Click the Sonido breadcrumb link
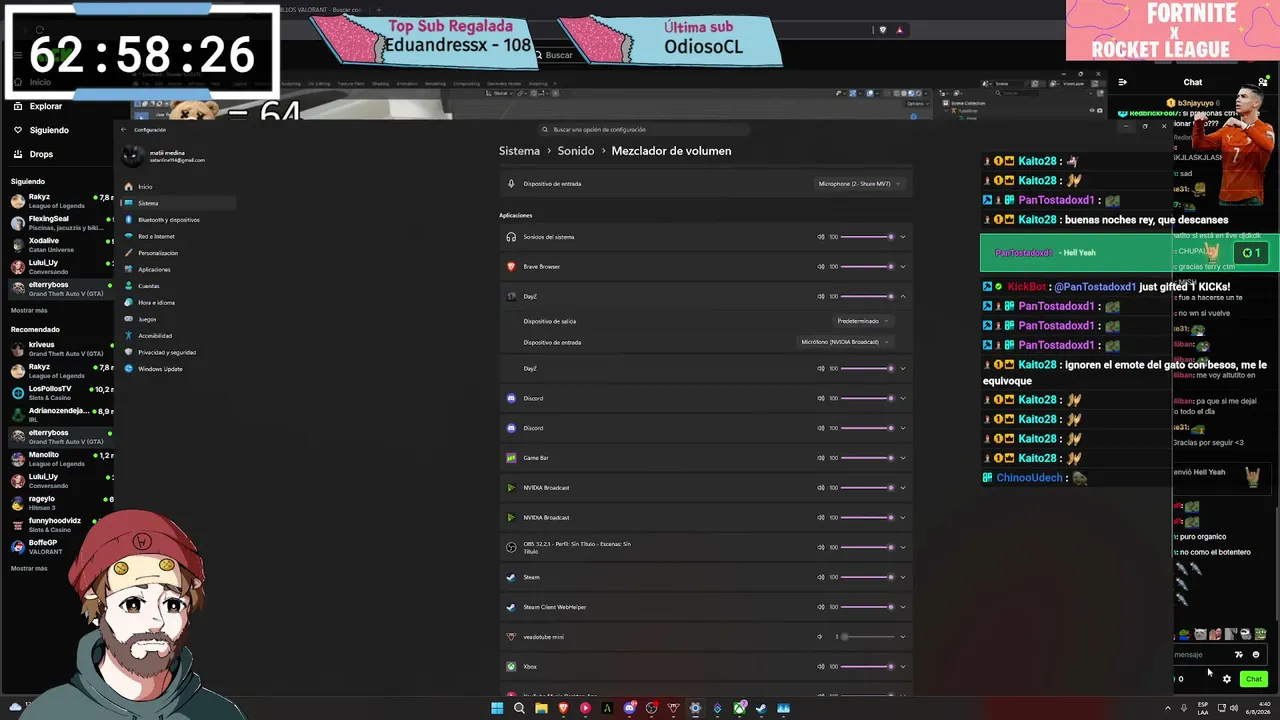The image size is (1280, 720). coord(576,151)
